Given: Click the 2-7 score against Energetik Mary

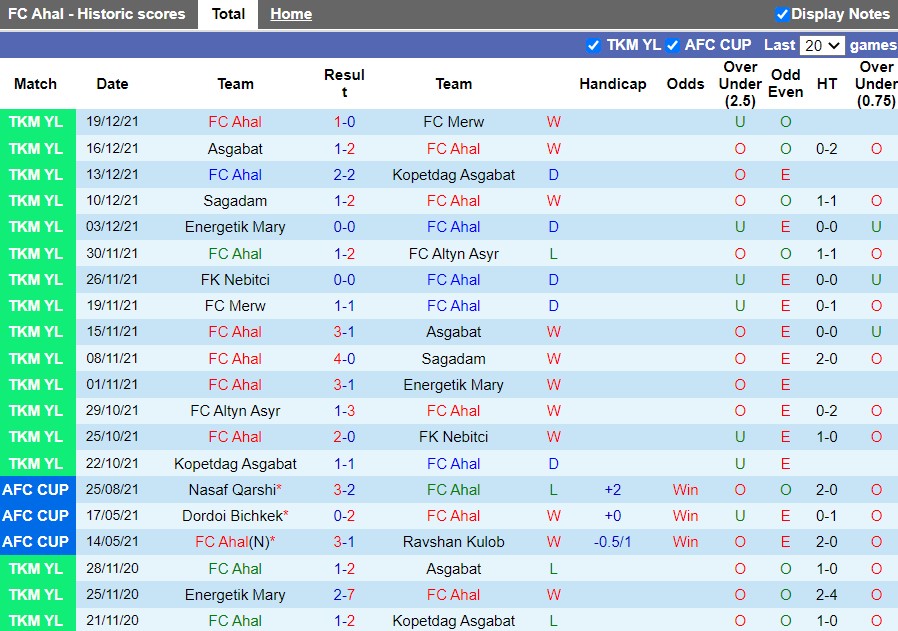Looking at the screenshot, I should point(344,595).
